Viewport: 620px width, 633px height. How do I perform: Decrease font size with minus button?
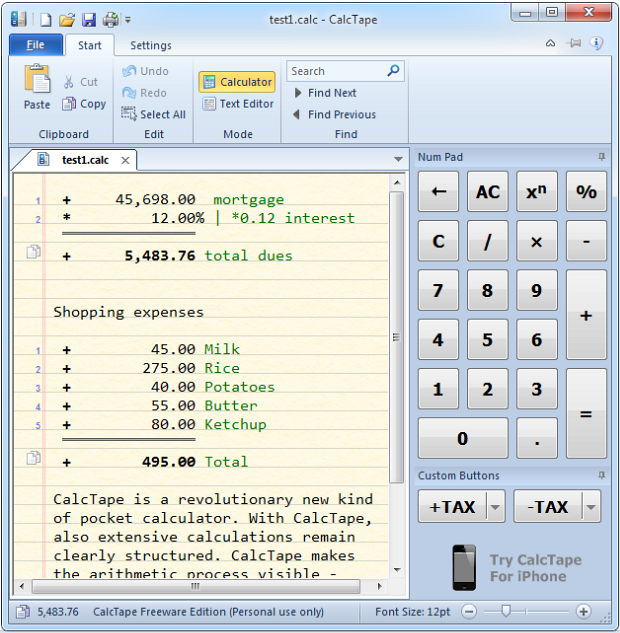click(469, 612)
